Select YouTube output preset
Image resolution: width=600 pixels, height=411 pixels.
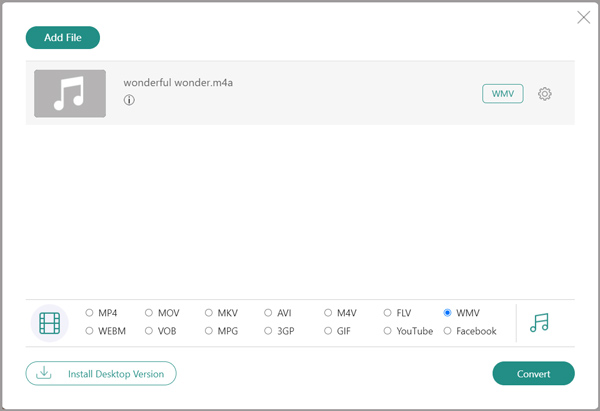click(x=388, y=331)
